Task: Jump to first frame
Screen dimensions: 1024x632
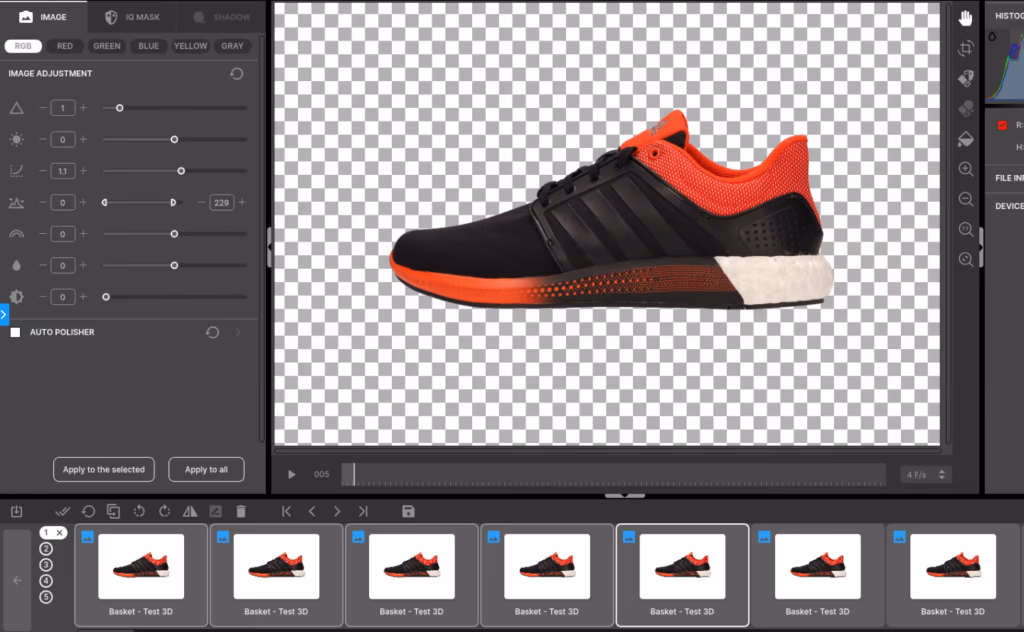Action: pos(287,511)
